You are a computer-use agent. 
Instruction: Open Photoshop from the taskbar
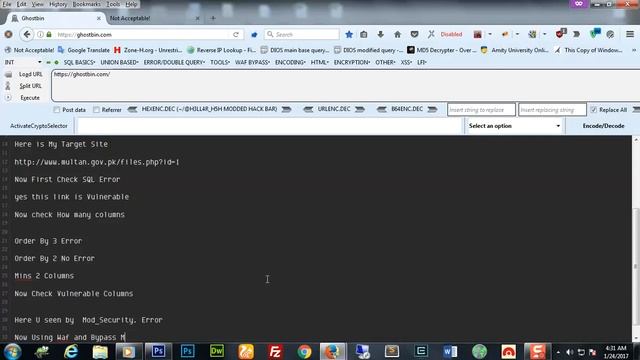click(158, 351)
